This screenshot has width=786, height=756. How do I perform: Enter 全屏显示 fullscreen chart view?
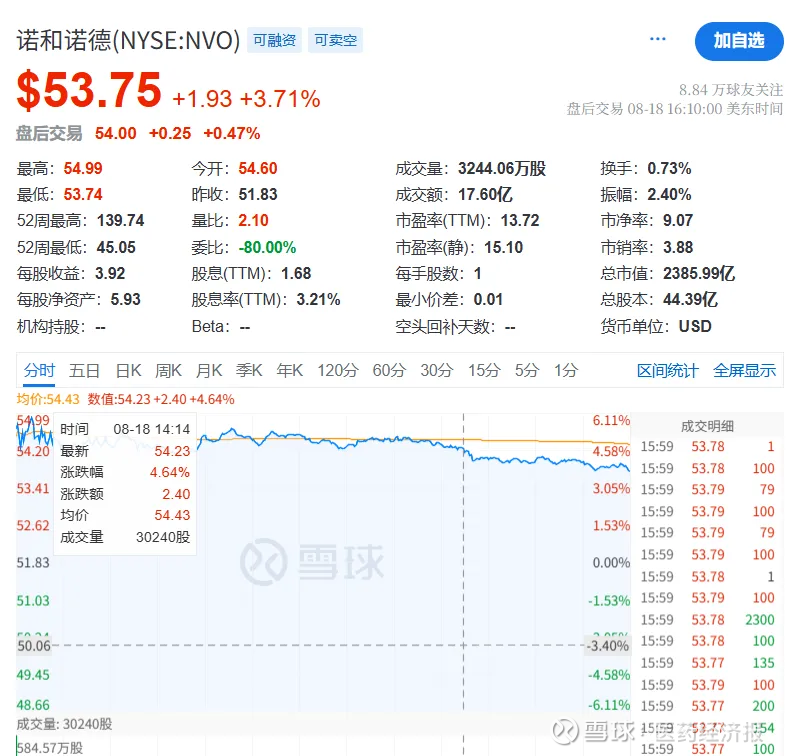point(744,371)
